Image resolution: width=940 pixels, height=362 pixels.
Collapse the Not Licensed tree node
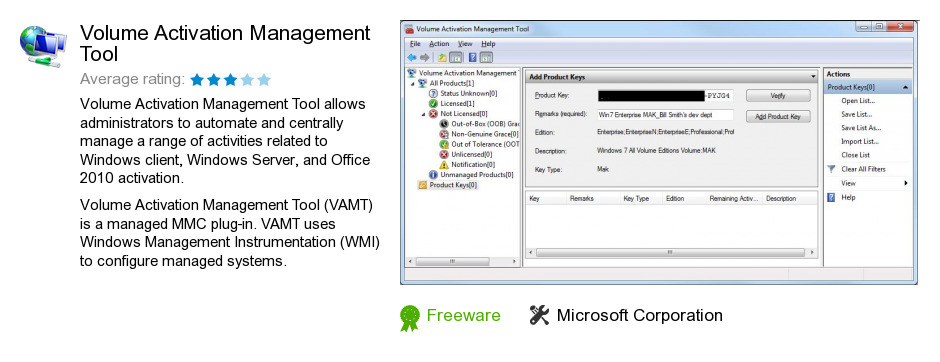tap(423, 114)
